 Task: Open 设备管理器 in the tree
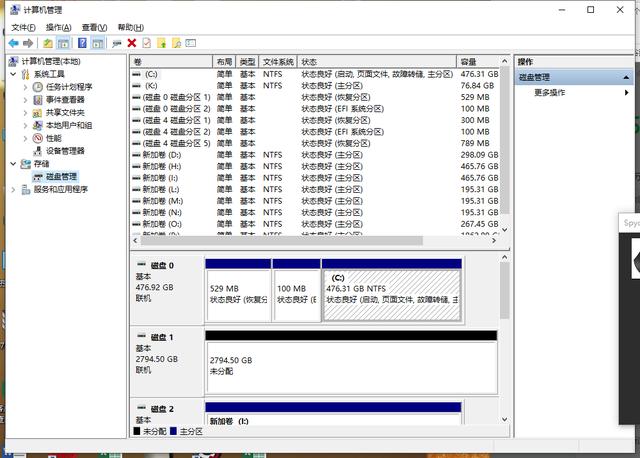(x=65, y=151)
